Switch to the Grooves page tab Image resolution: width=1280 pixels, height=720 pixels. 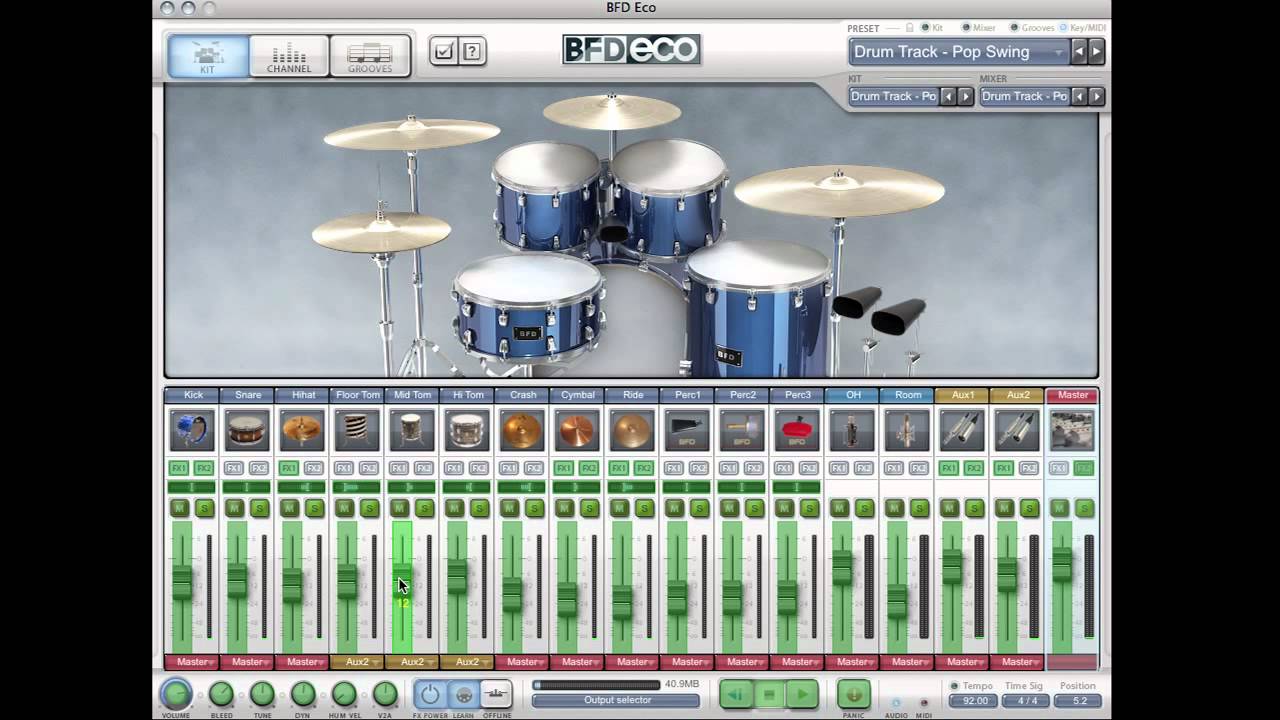point(370,56)
